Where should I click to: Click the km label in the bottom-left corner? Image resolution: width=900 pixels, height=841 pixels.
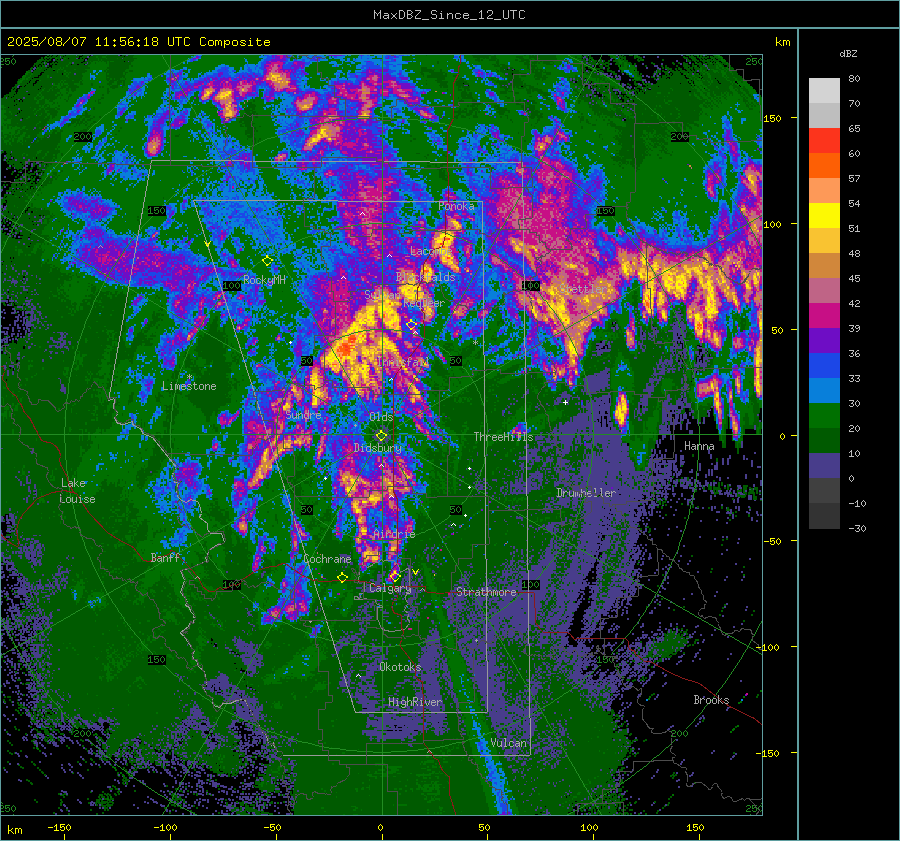click(14, 830)
